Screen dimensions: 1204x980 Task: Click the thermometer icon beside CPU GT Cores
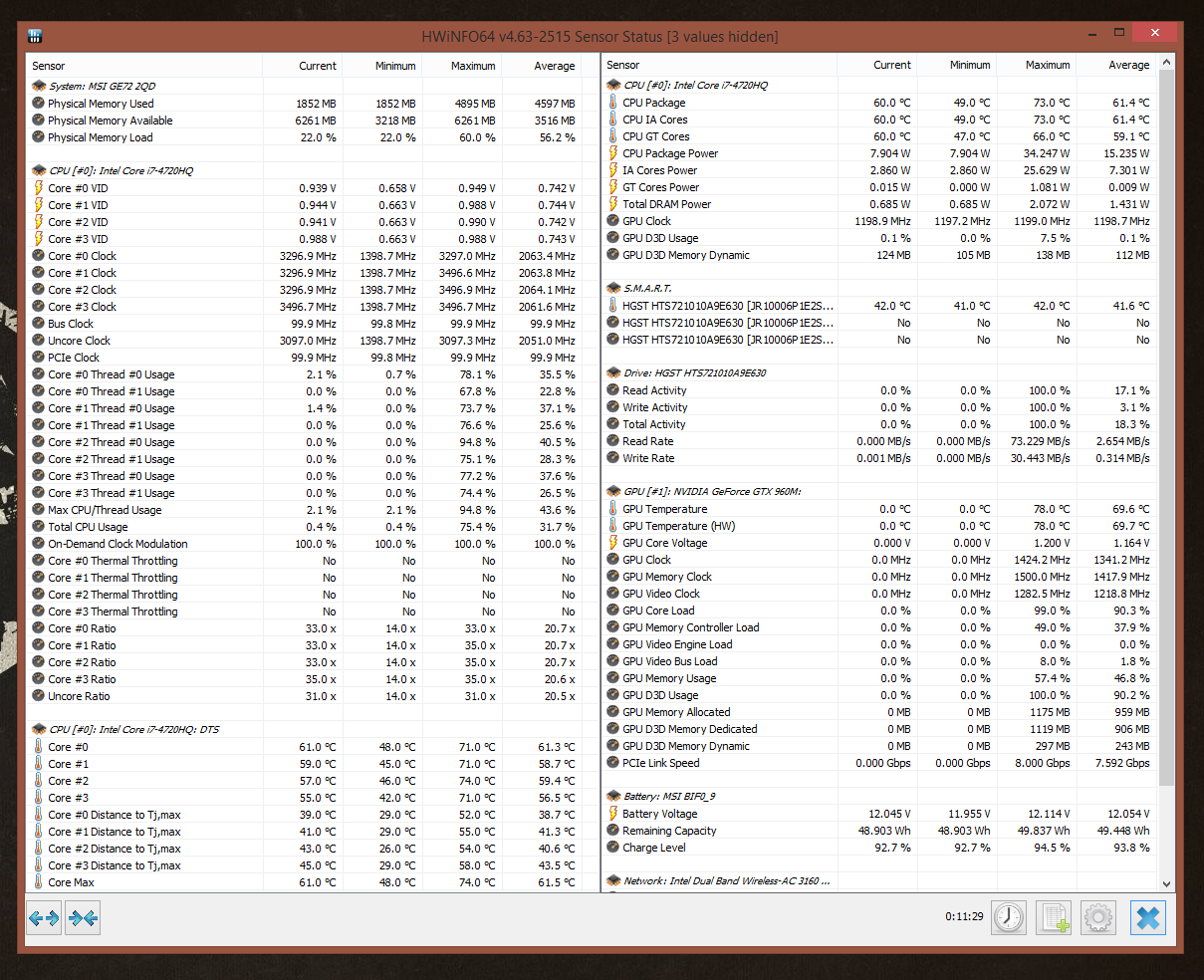[x=612, y=136]
